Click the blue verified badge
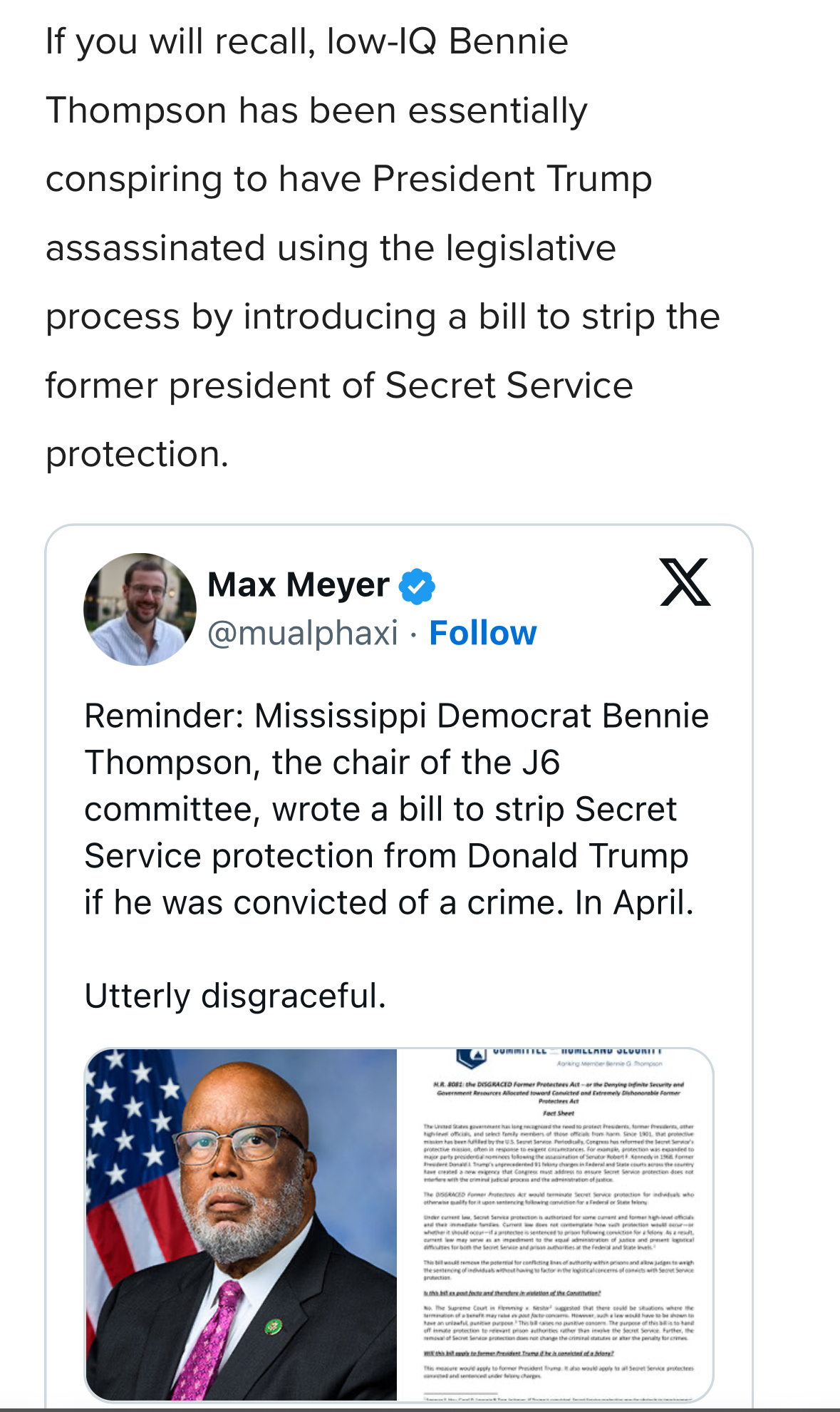The image size is (840, 1412). coord(417,586)
